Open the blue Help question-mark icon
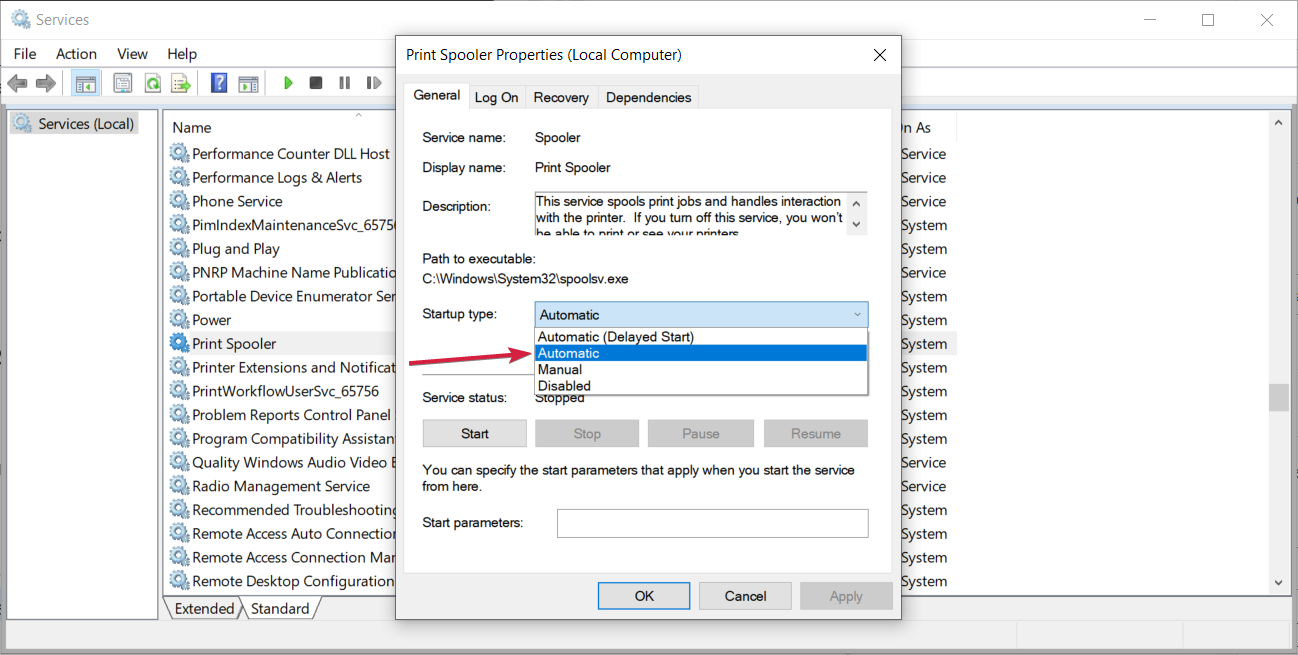The image size is (1298, 655). coord(219,83)
